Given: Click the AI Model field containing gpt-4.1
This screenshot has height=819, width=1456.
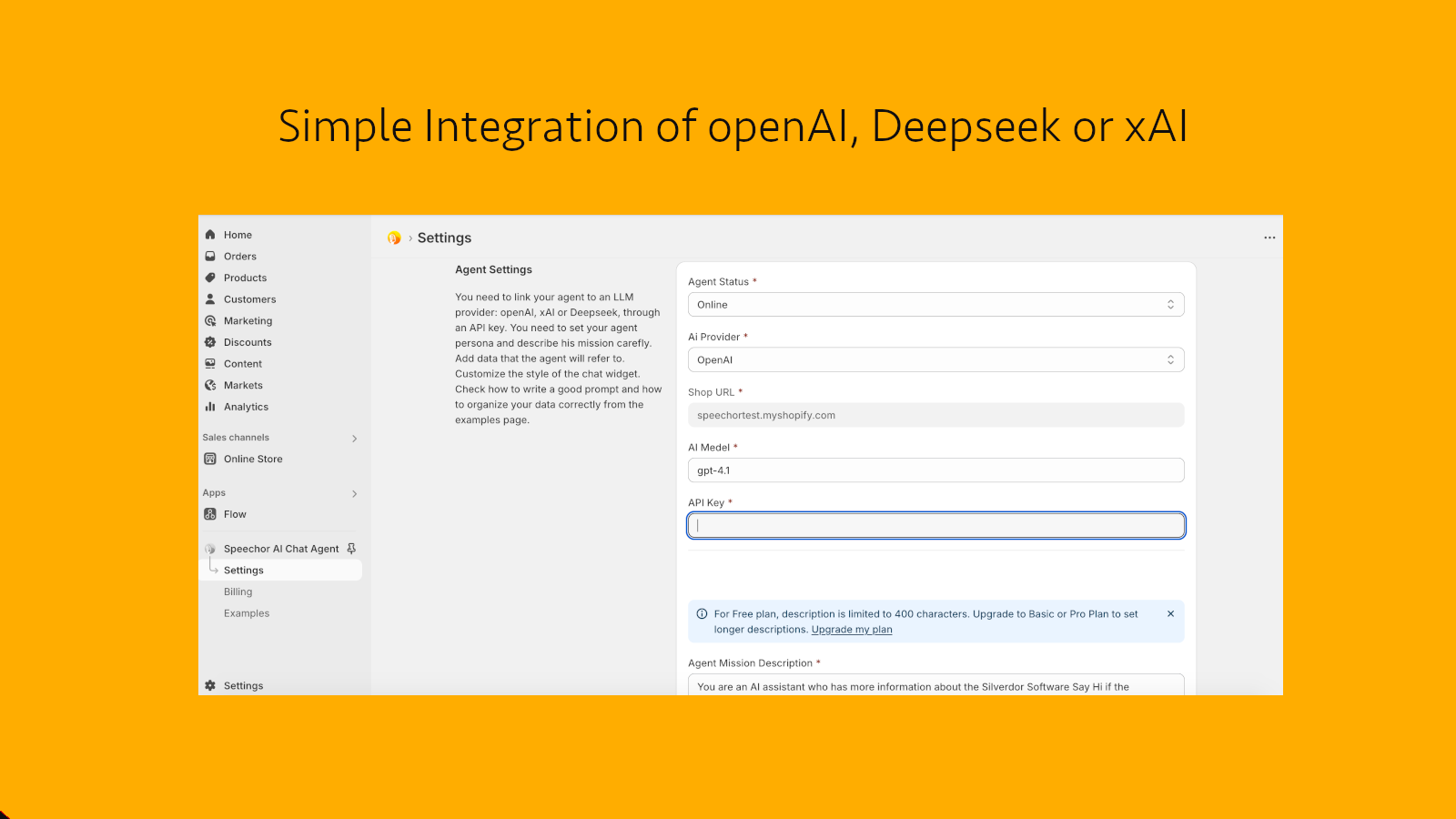Looking at the screenshot, I should coord(935,470).
